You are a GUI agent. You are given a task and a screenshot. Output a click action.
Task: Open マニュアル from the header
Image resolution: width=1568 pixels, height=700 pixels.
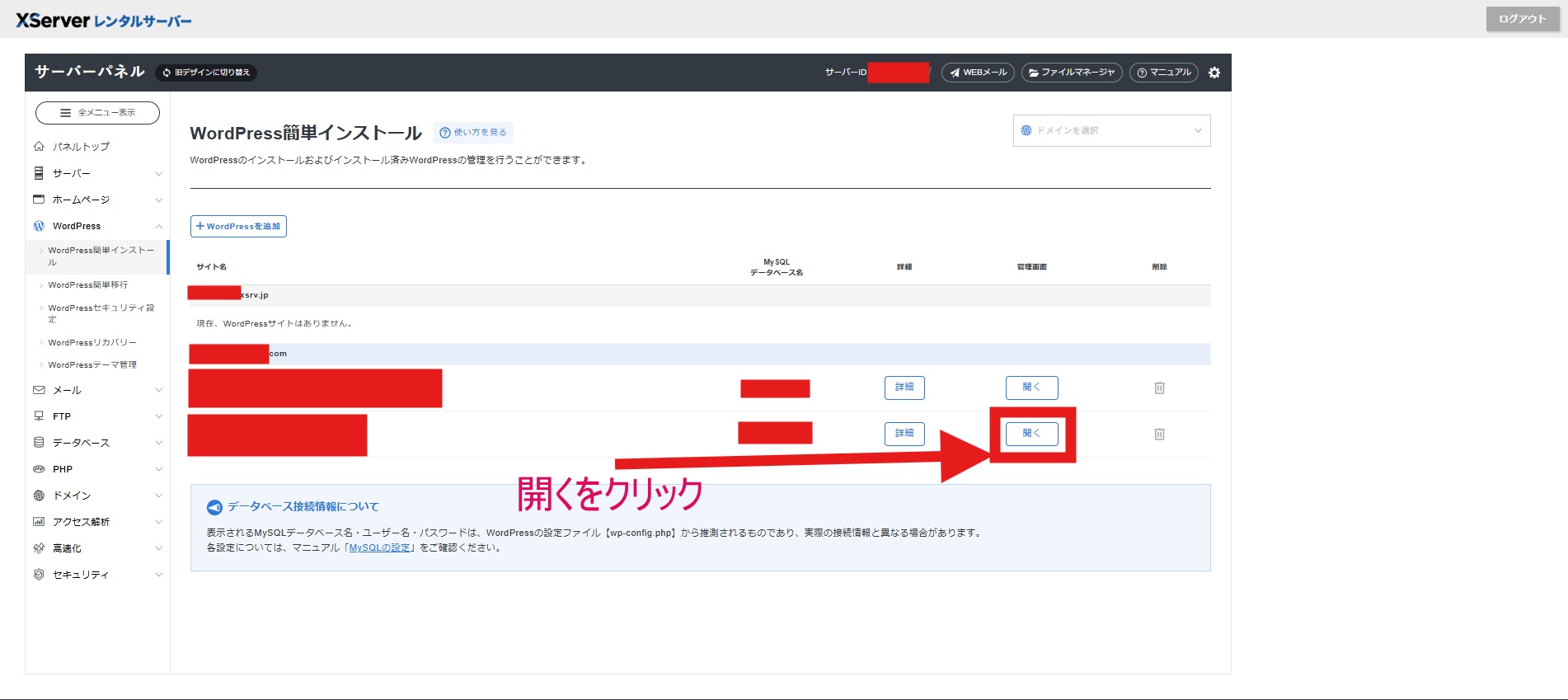point(1164,73)
